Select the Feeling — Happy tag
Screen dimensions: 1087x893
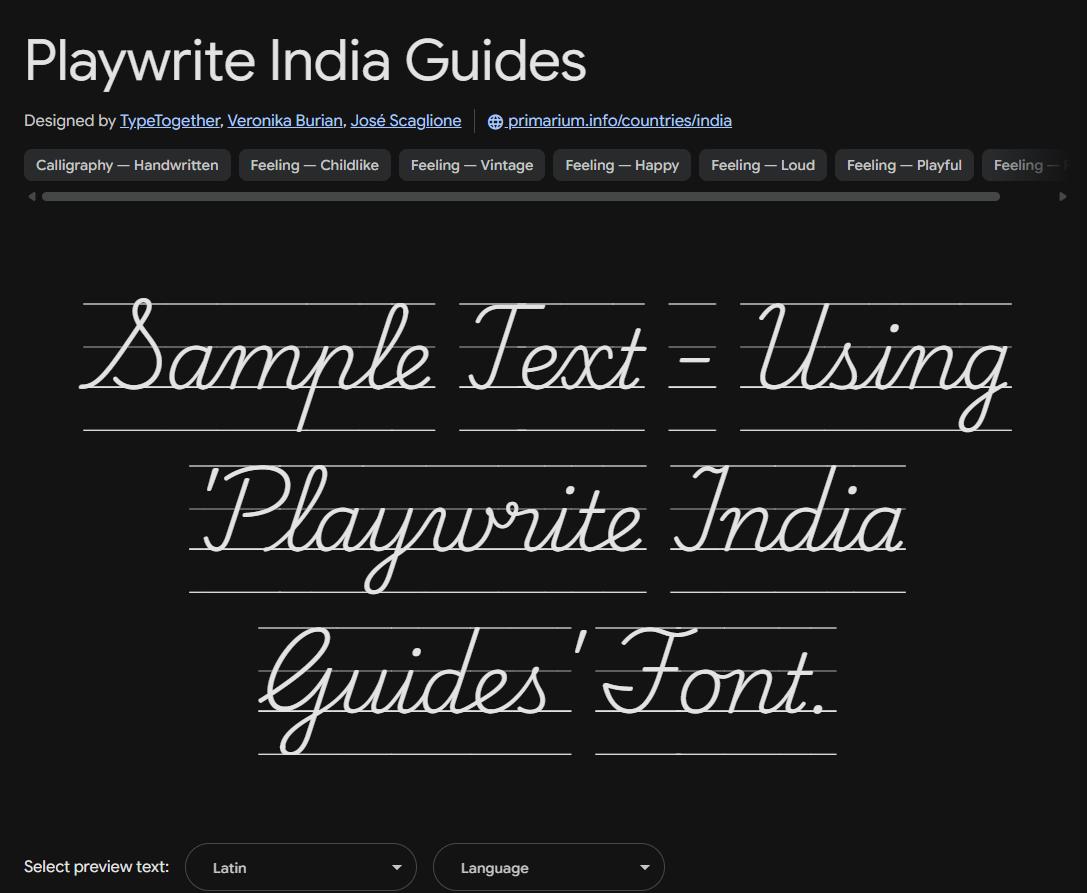click(x=622, y=165)
